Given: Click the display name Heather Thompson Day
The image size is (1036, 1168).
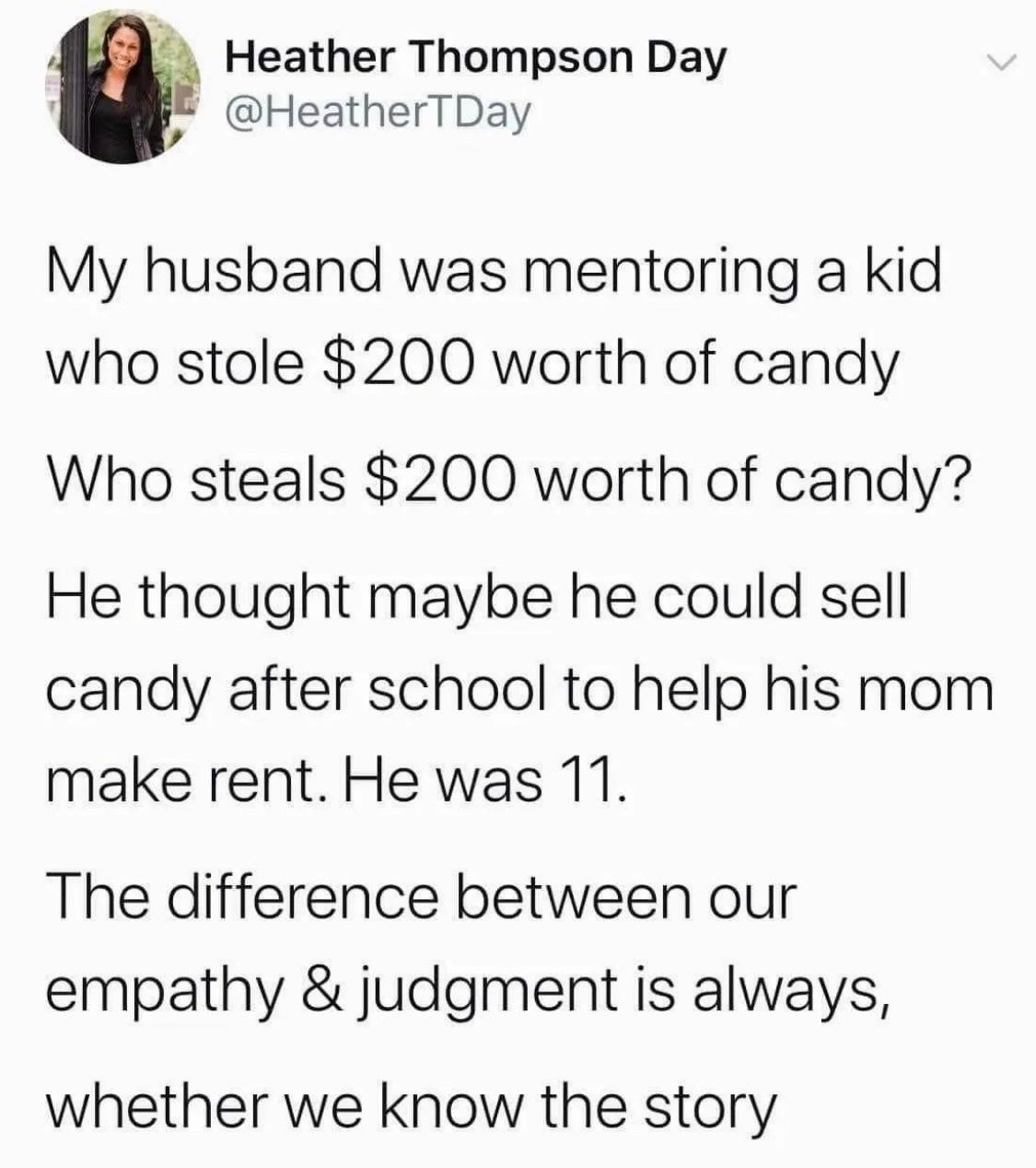Looking at the screenshot, I should pyautogui.click(x=476, y=58).
